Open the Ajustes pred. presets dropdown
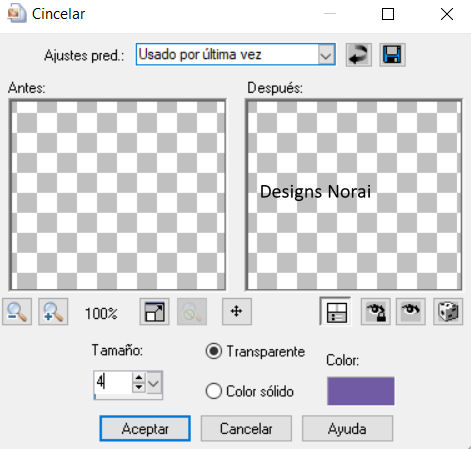The image size is (471, 449). tap(326, 54)
